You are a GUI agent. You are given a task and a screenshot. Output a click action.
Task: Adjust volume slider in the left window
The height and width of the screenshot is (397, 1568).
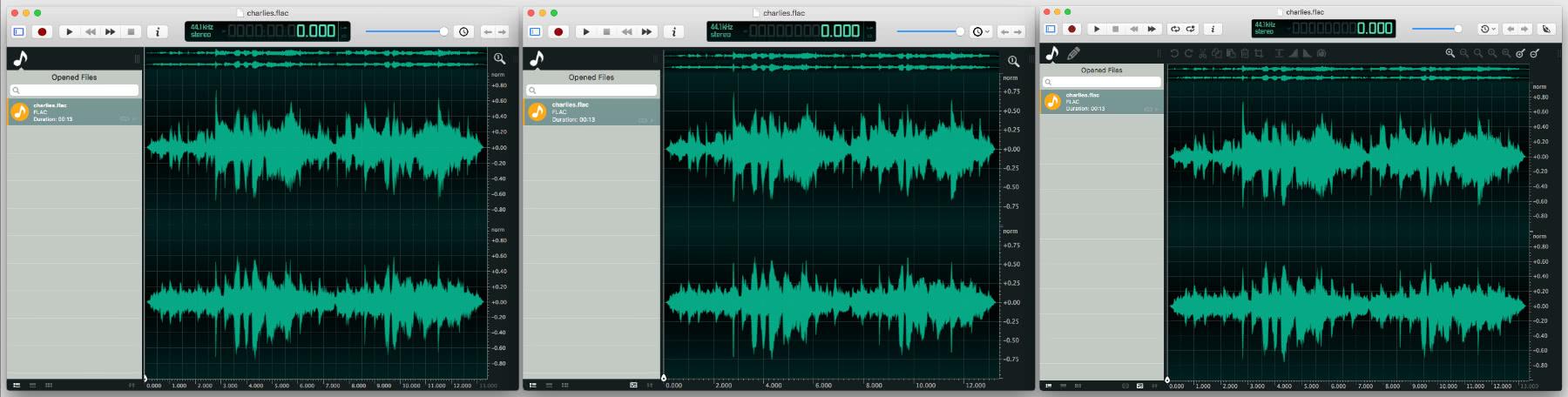(407, 31)
